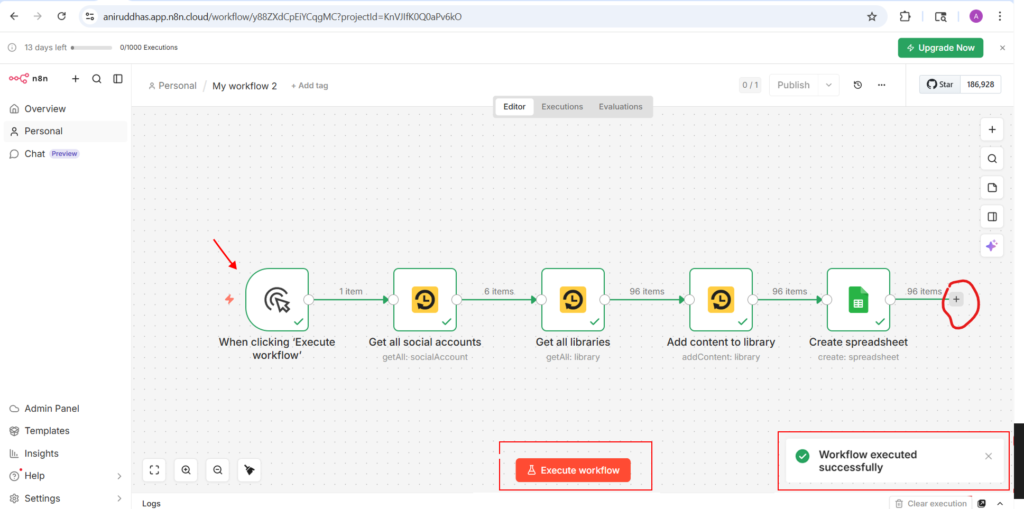Image resolution: width=1024 pixels, height=509 pixels.
Task: Open the browser extensions puzzle icon
Action: [x=905, y=16]
